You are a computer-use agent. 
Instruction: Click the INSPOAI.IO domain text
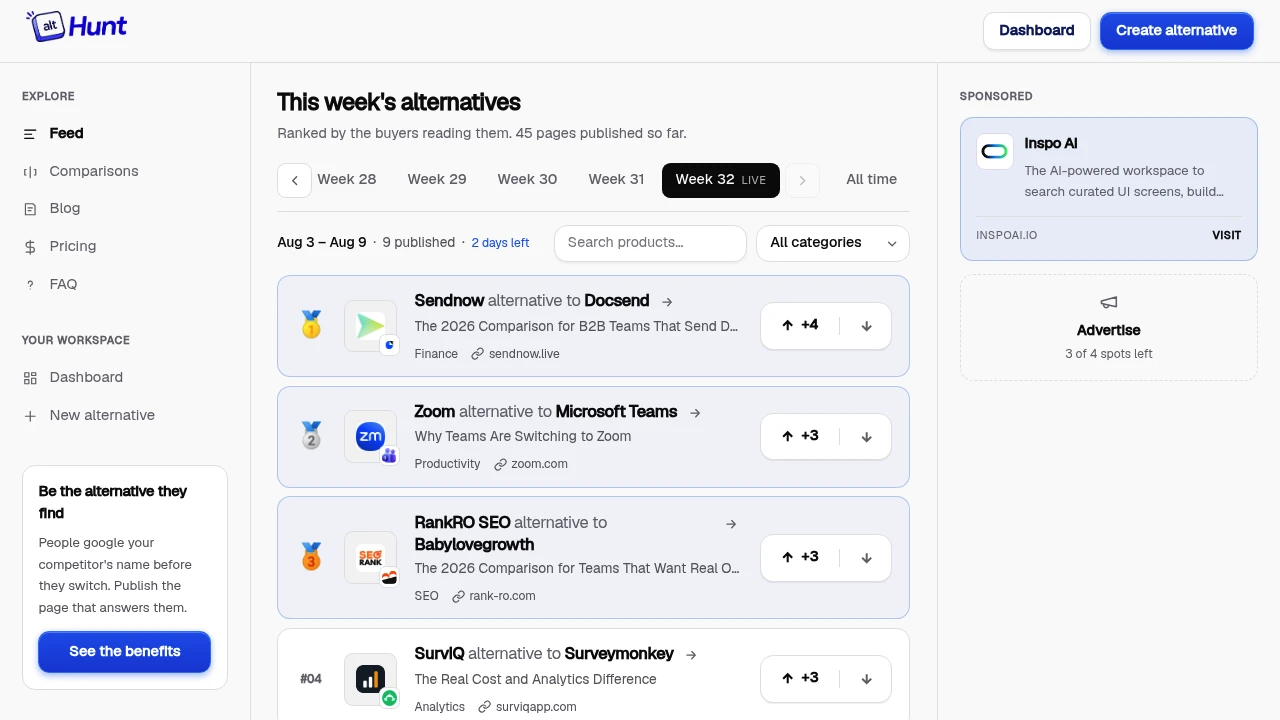coord(1007,236)
